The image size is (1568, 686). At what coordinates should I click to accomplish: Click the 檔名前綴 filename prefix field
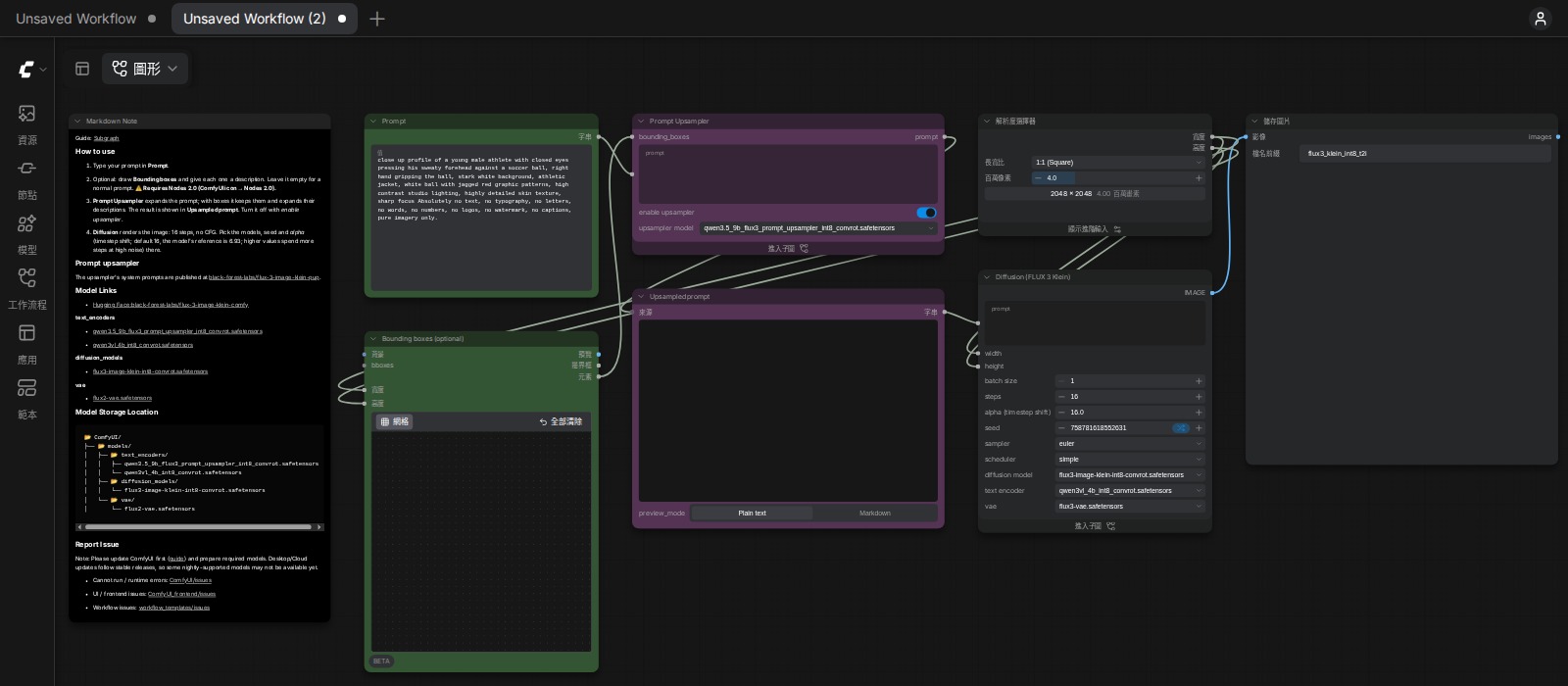[1425, 154]
